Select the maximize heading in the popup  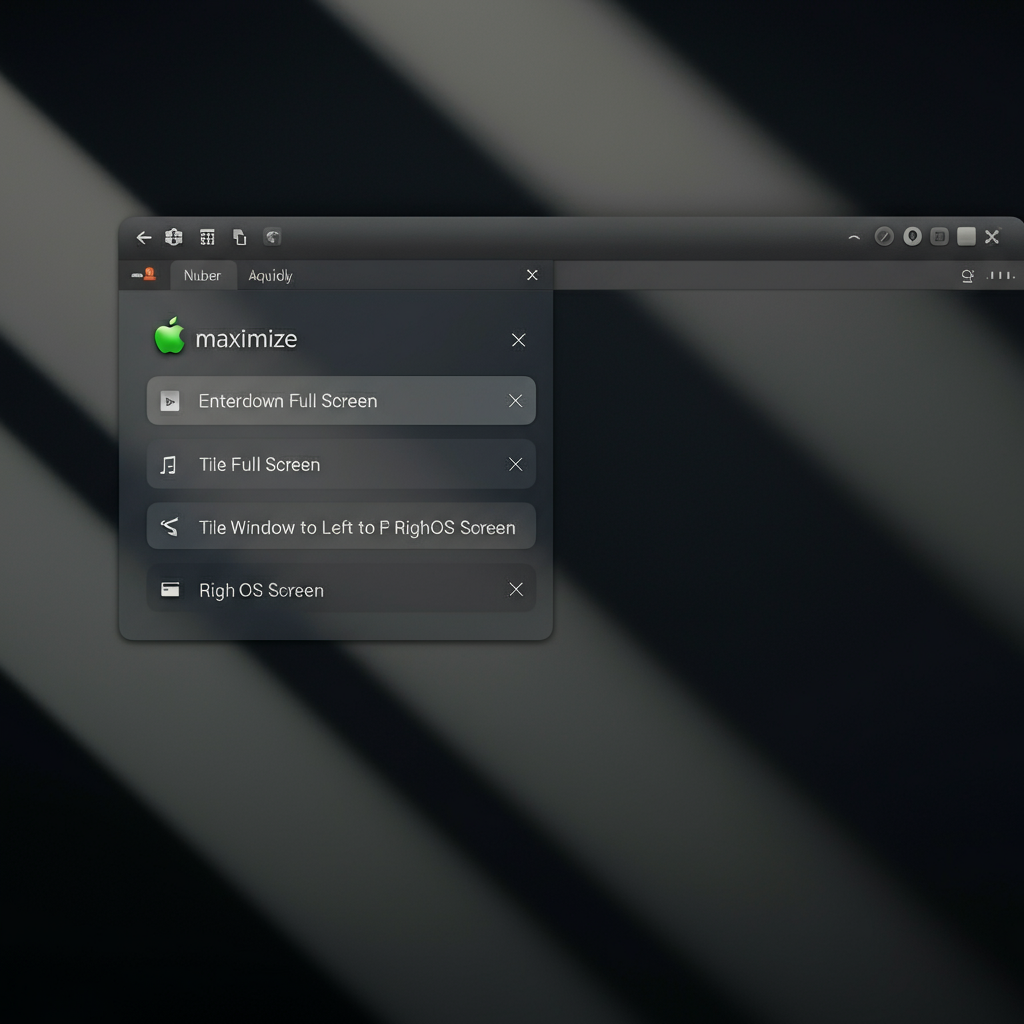point(247,338)
